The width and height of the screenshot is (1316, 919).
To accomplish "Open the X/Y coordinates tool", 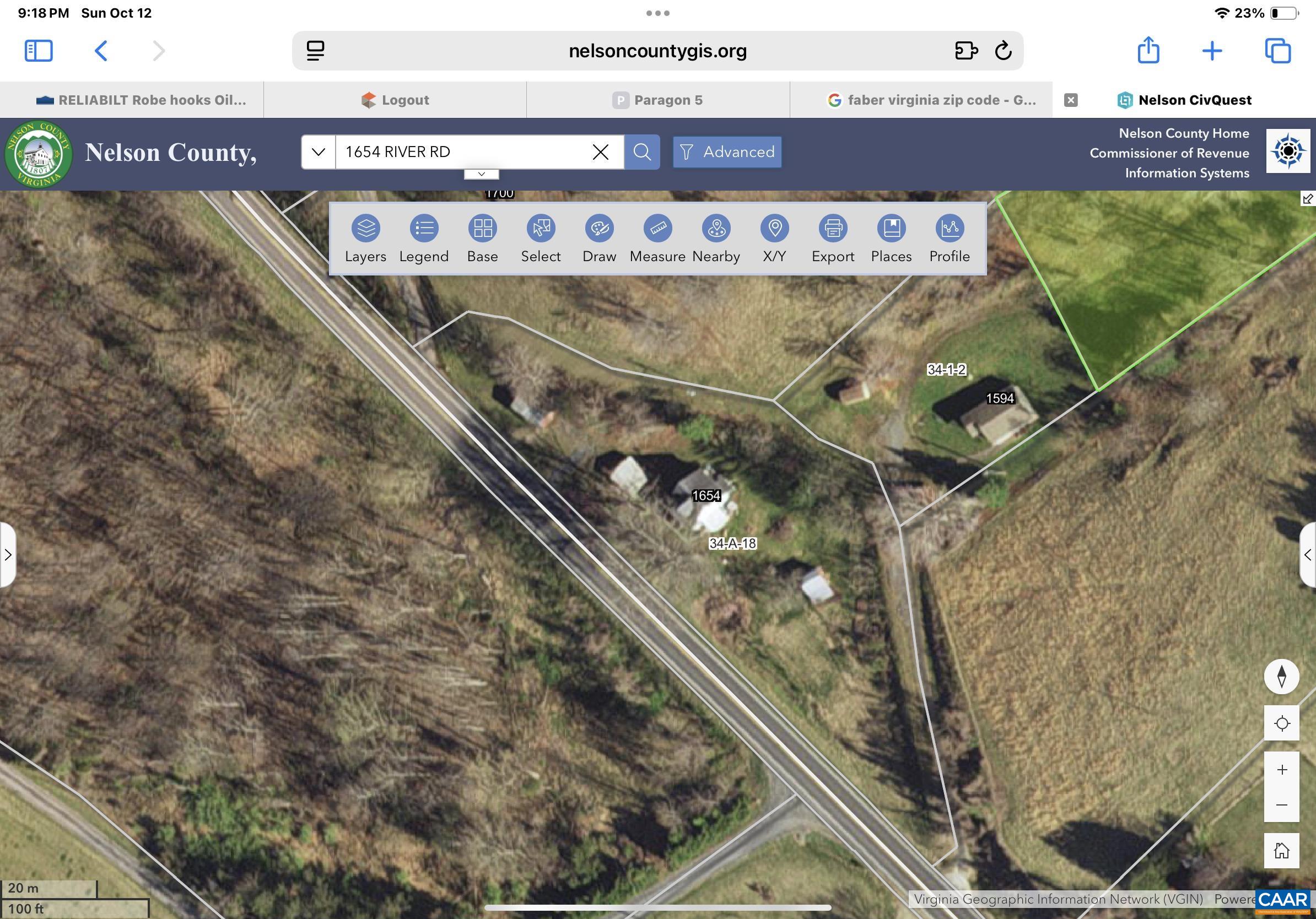I will (774, 229).
